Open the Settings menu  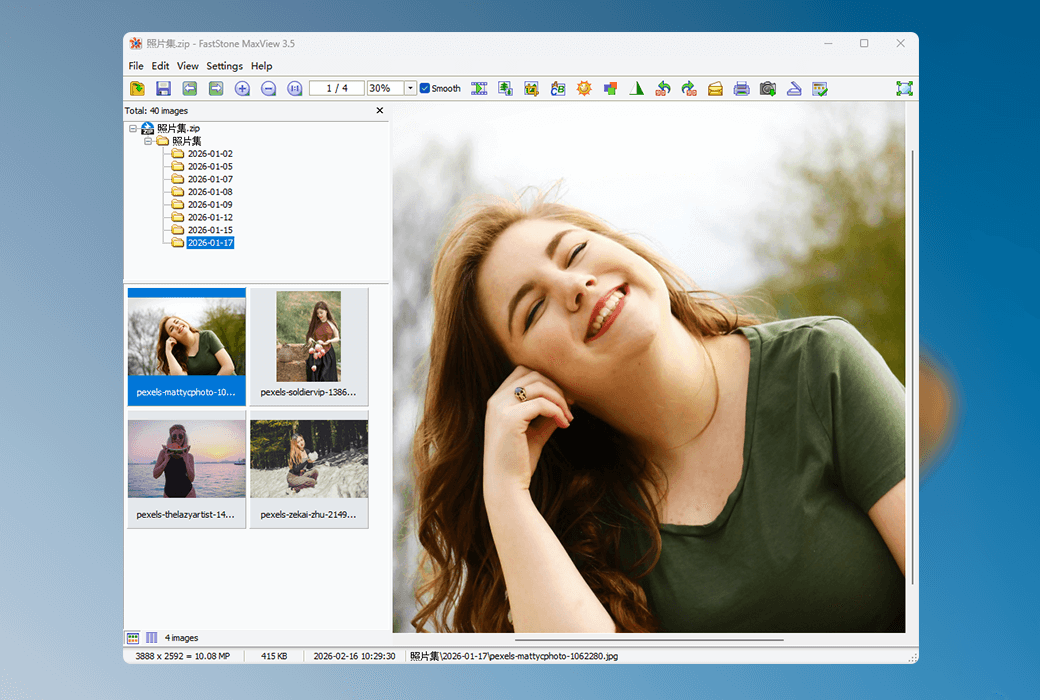pos(224,65)
